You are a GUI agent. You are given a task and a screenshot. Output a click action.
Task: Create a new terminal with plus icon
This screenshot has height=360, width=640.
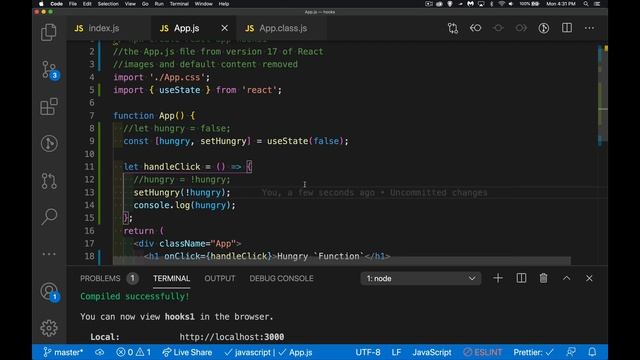pos(498,278)
